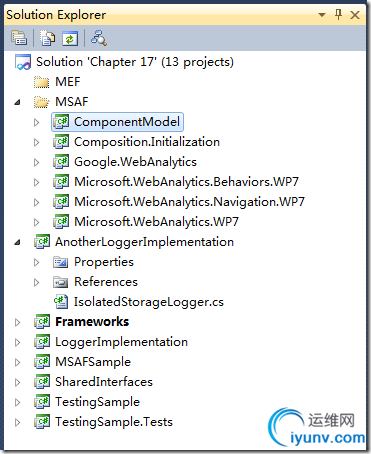Select the MEF solution folder icon
The width and height of the screenshot is (371, 454).
coord(41,82)
